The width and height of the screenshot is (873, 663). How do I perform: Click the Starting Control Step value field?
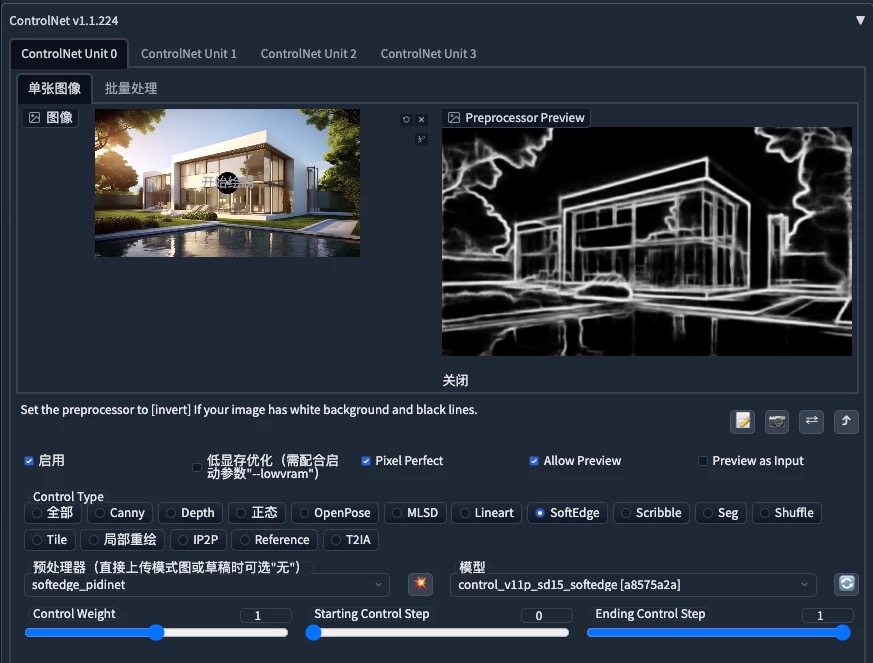click(547, 615)
